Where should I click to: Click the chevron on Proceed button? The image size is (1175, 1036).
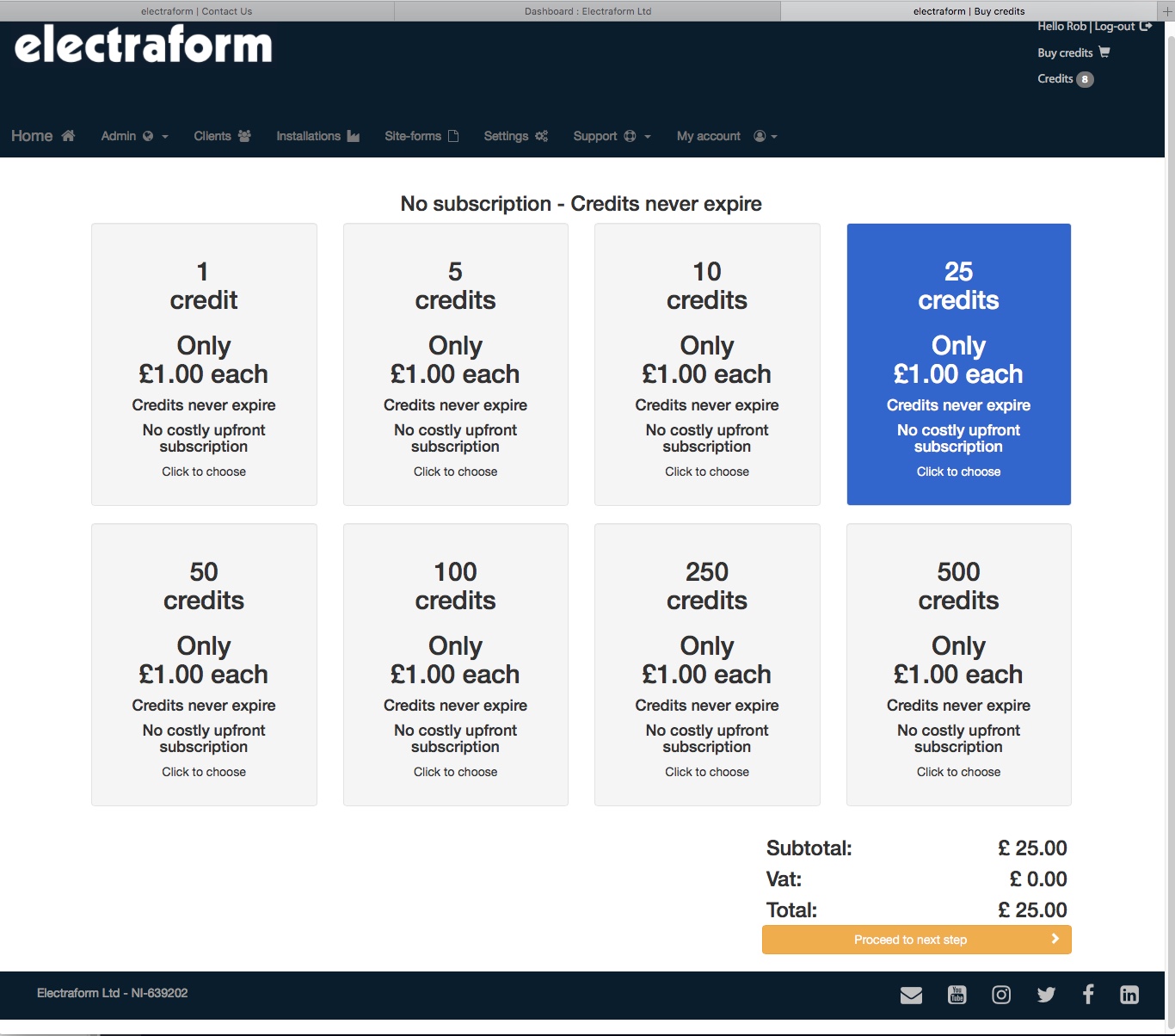click(x=1055, y=939)
